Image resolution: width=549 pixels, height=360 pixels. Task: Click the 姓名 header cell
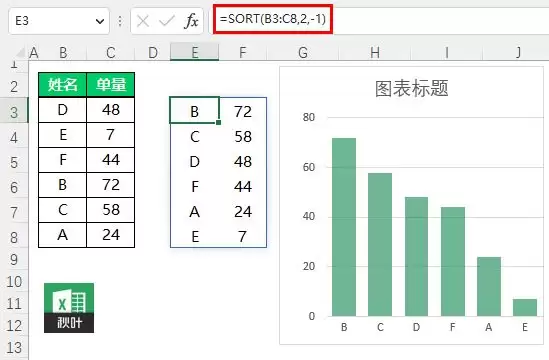(63, 85)
